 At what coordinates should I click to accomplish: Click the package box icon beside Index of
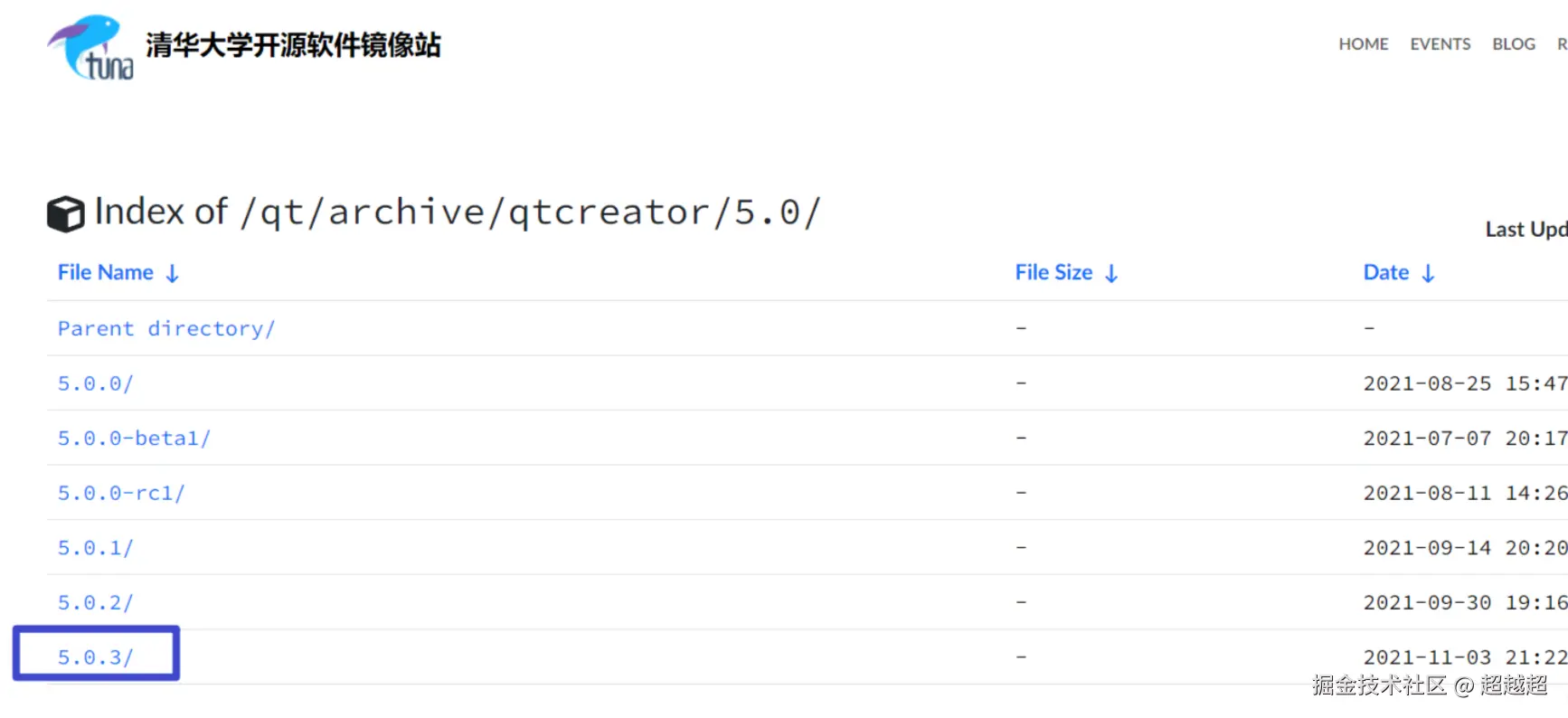65,214
